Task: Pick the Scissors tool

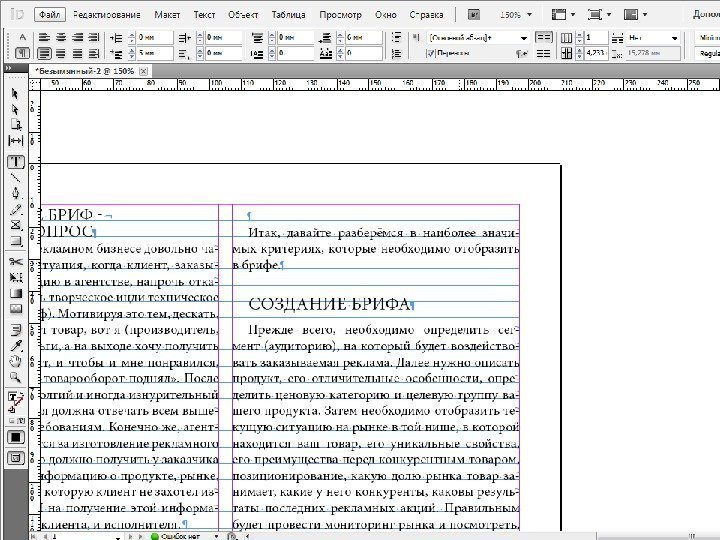Action: pos(16,261)
